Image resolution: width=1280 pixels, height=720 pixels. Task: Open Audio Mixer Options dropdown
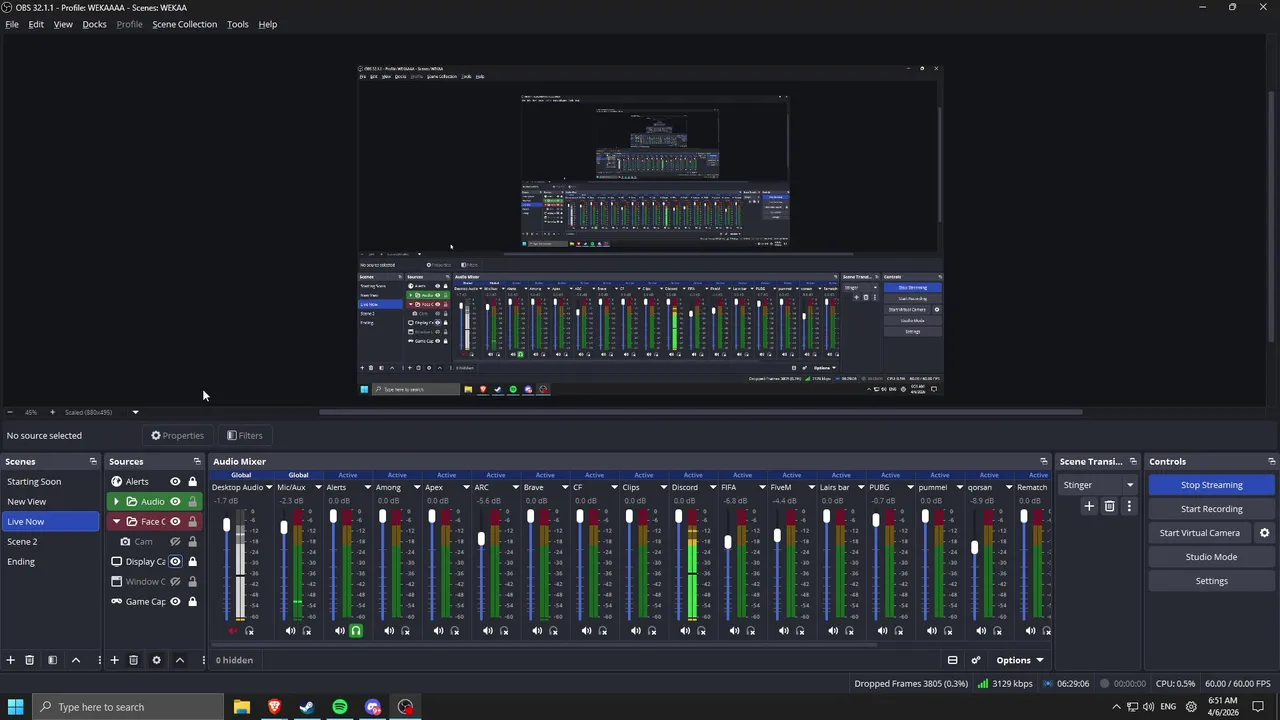[x=1019, y=660]
